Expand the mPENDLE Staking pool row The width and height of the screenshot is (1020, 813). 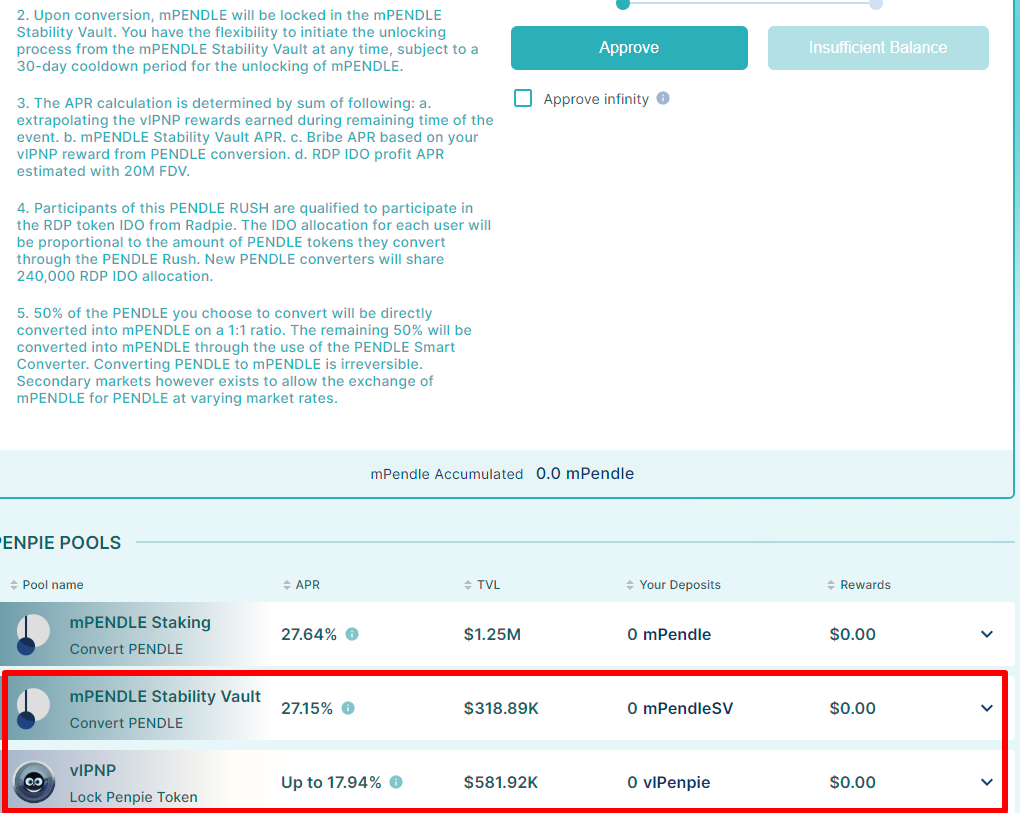pos(987,634)
